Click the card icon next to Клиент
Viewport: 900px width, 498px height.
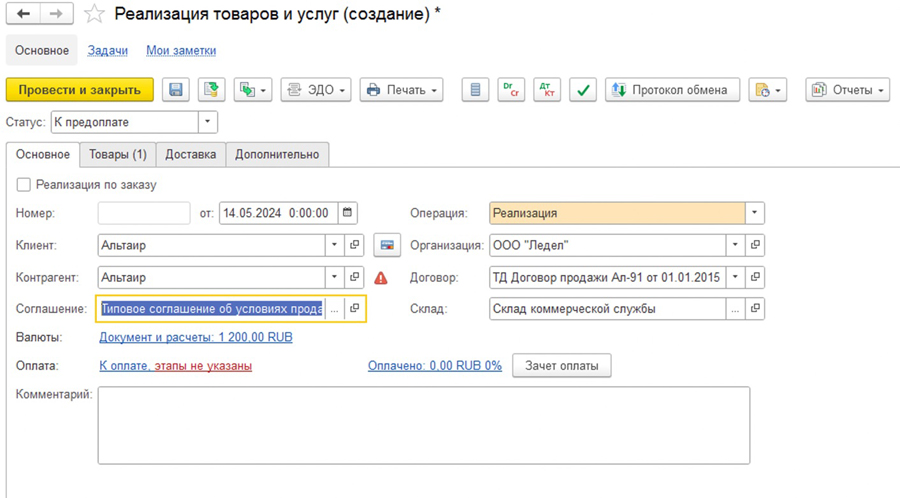point(385,245)
